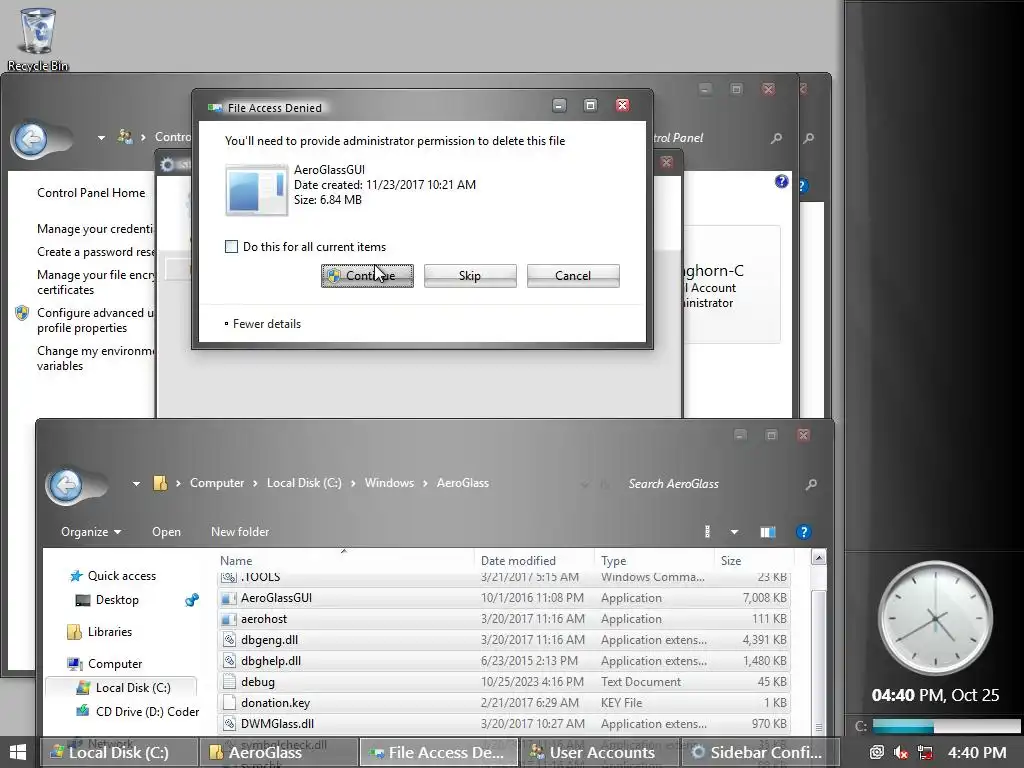Select dbgeng.dll in the file list
This screenshot has height=768, width=1024.
pos(504,640)
